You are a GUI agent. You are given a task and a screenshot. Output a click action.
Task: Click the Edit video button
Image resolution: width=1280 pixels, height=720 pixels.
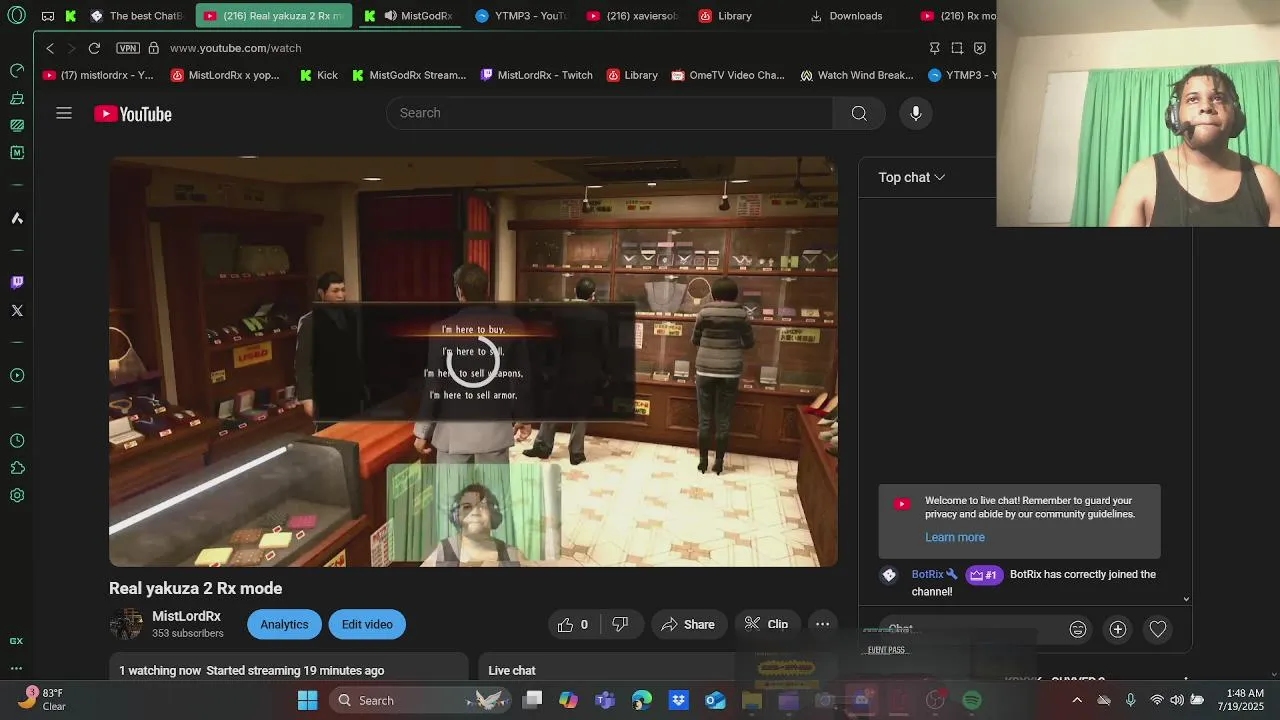point(367,624)
